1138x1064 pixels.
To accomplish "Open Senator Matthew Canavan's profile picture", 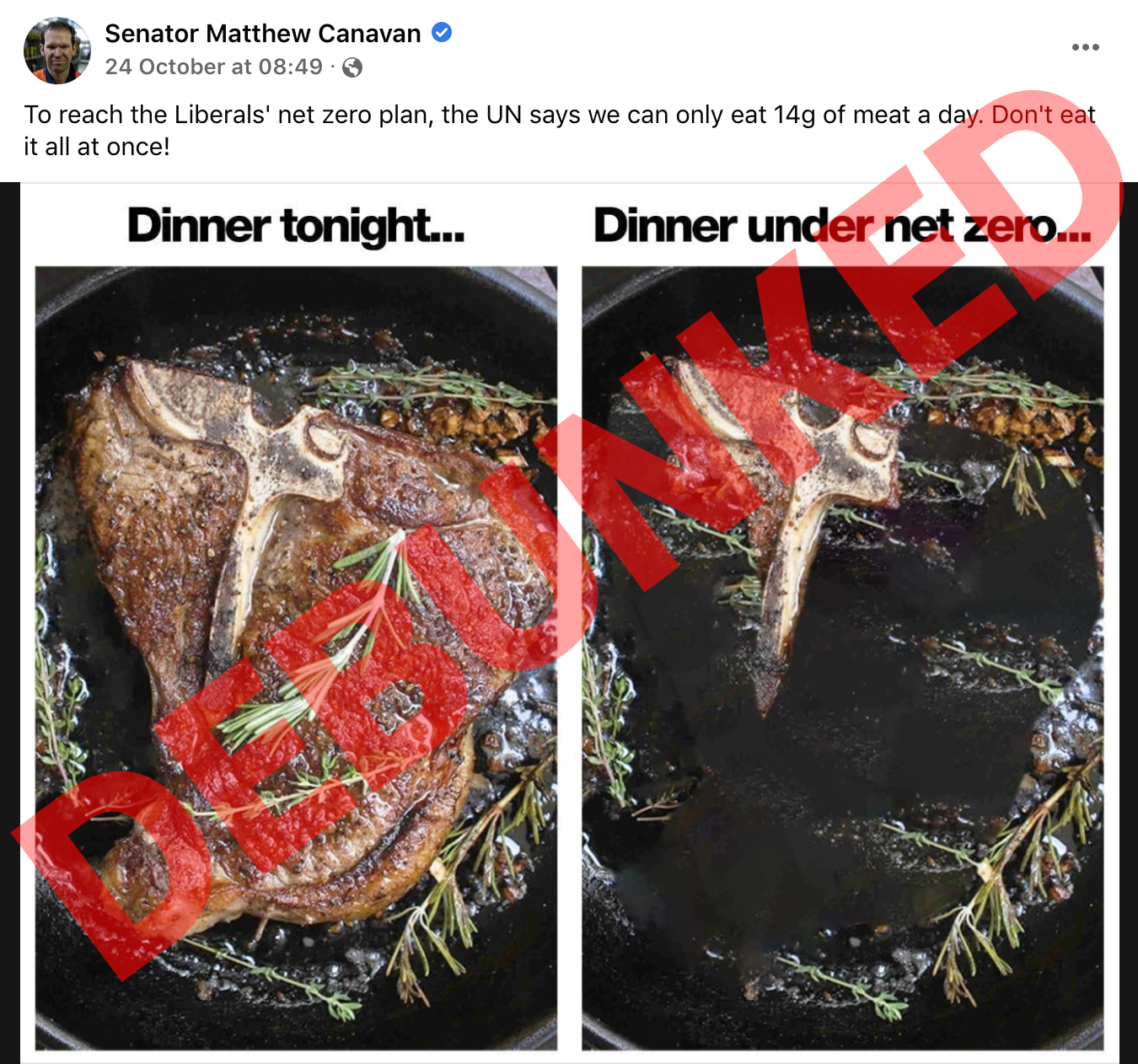I will pyautogui.click(x=57, y=51).
